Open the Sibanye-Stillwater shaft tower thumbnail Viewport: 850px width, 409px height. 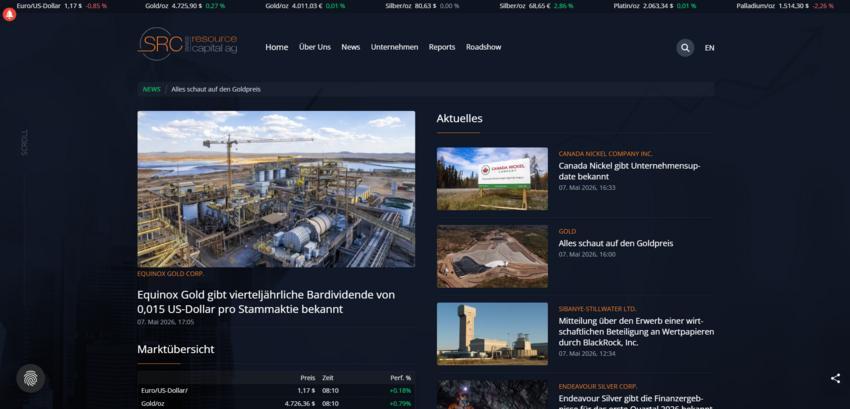(x=492, y=334)
